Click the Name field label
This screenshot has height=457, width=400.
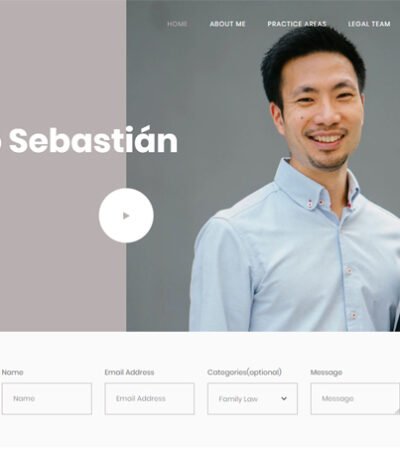(x=12, y=372)
